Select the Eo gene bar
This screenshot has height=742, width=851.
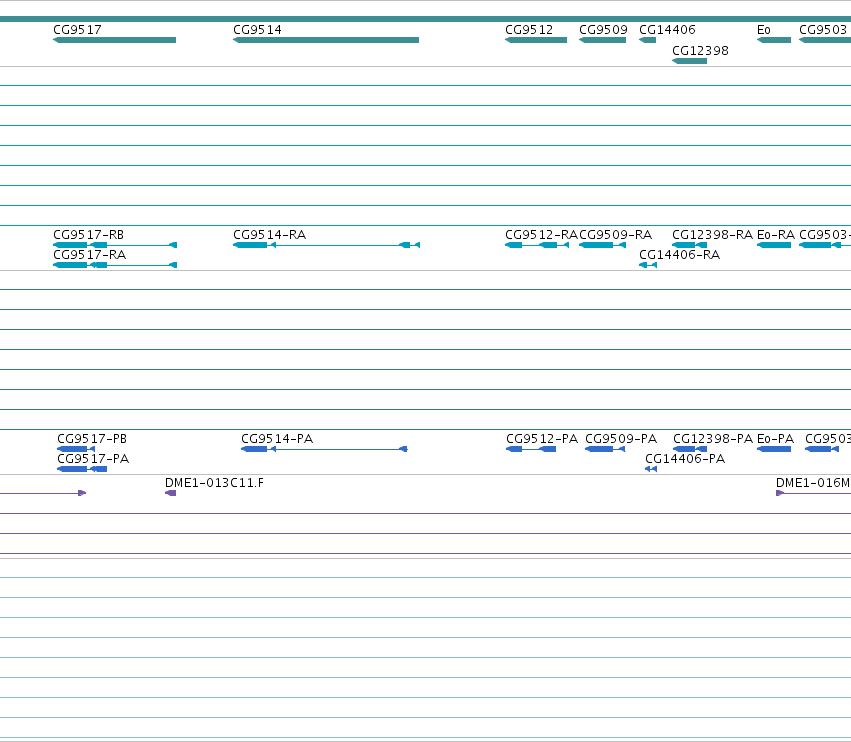[x=774, y=40]
